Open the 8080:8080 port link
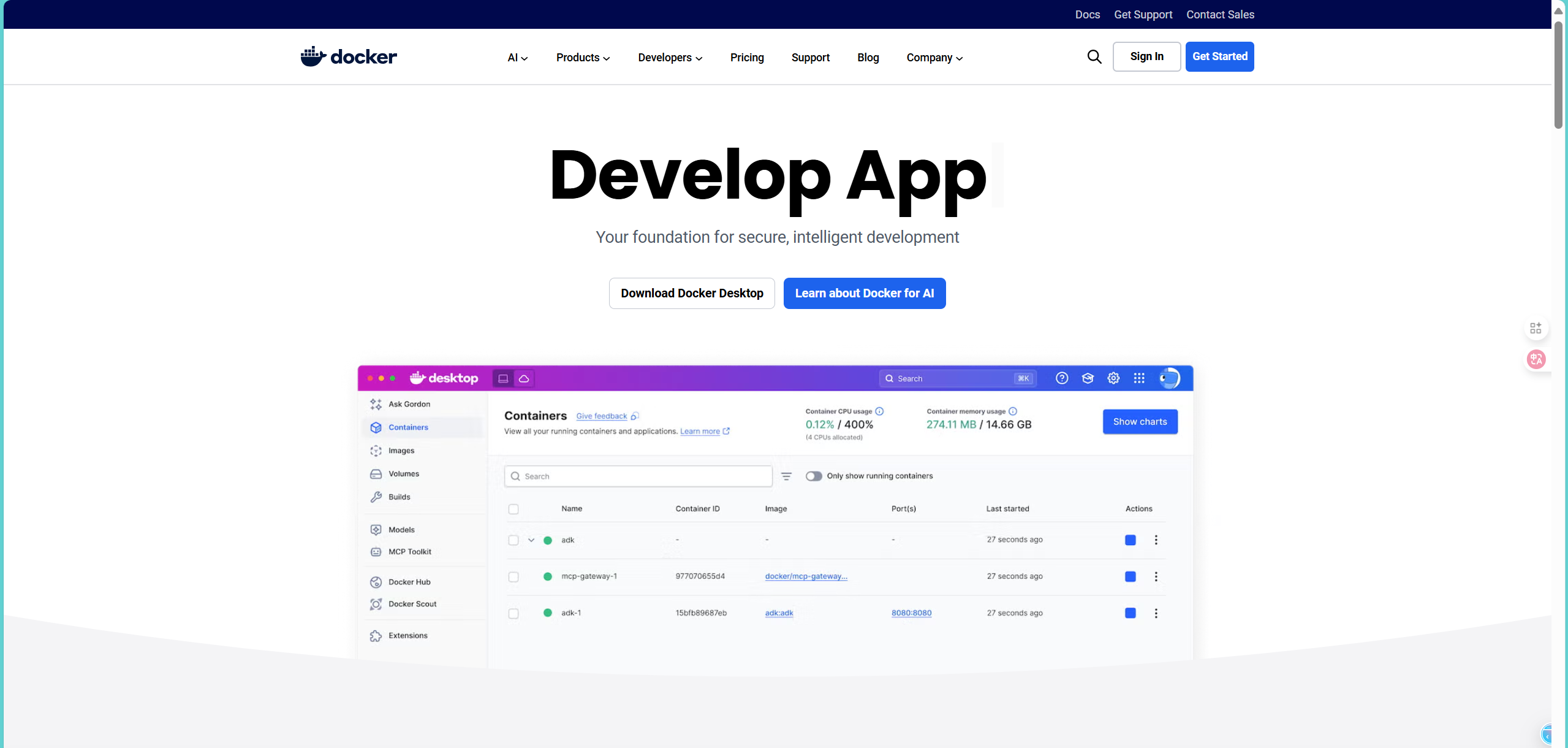 (x=911, y=613)
